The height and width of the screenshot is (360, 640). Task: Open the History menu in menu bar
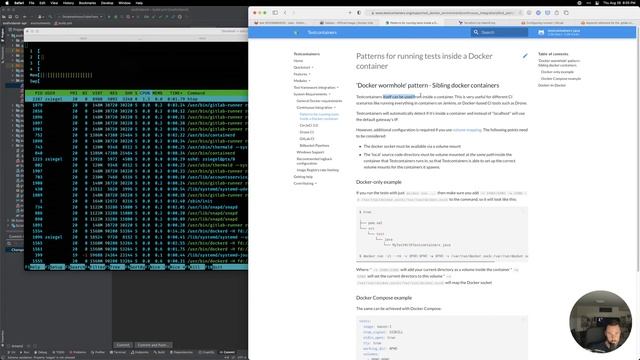pyautogui.click(x=69, y=3)
